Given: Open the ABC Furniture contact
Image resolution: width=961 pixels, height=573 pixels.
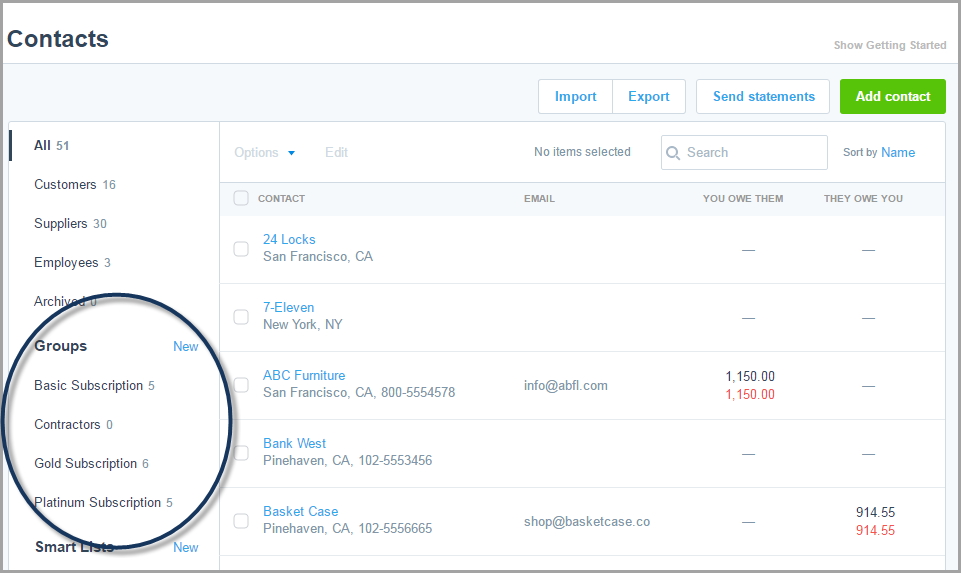Looking at the screenshot, I should point(304,376).
